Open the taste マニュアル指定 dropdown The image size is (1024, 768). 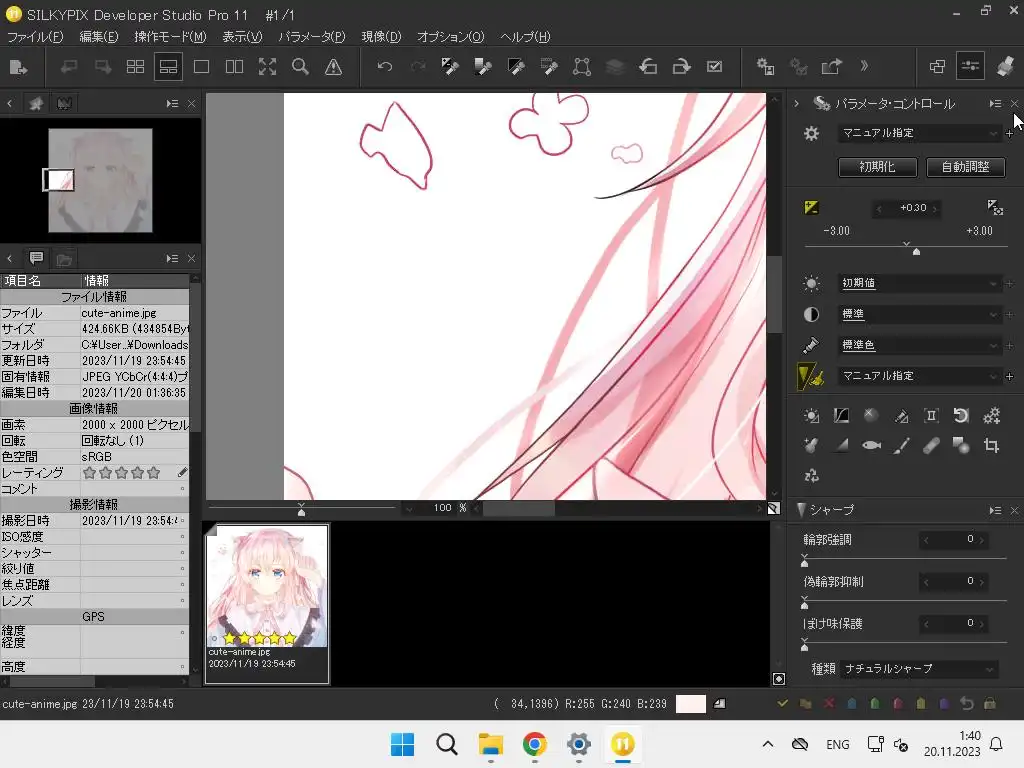pyautogui.click(x=919, y=133)
